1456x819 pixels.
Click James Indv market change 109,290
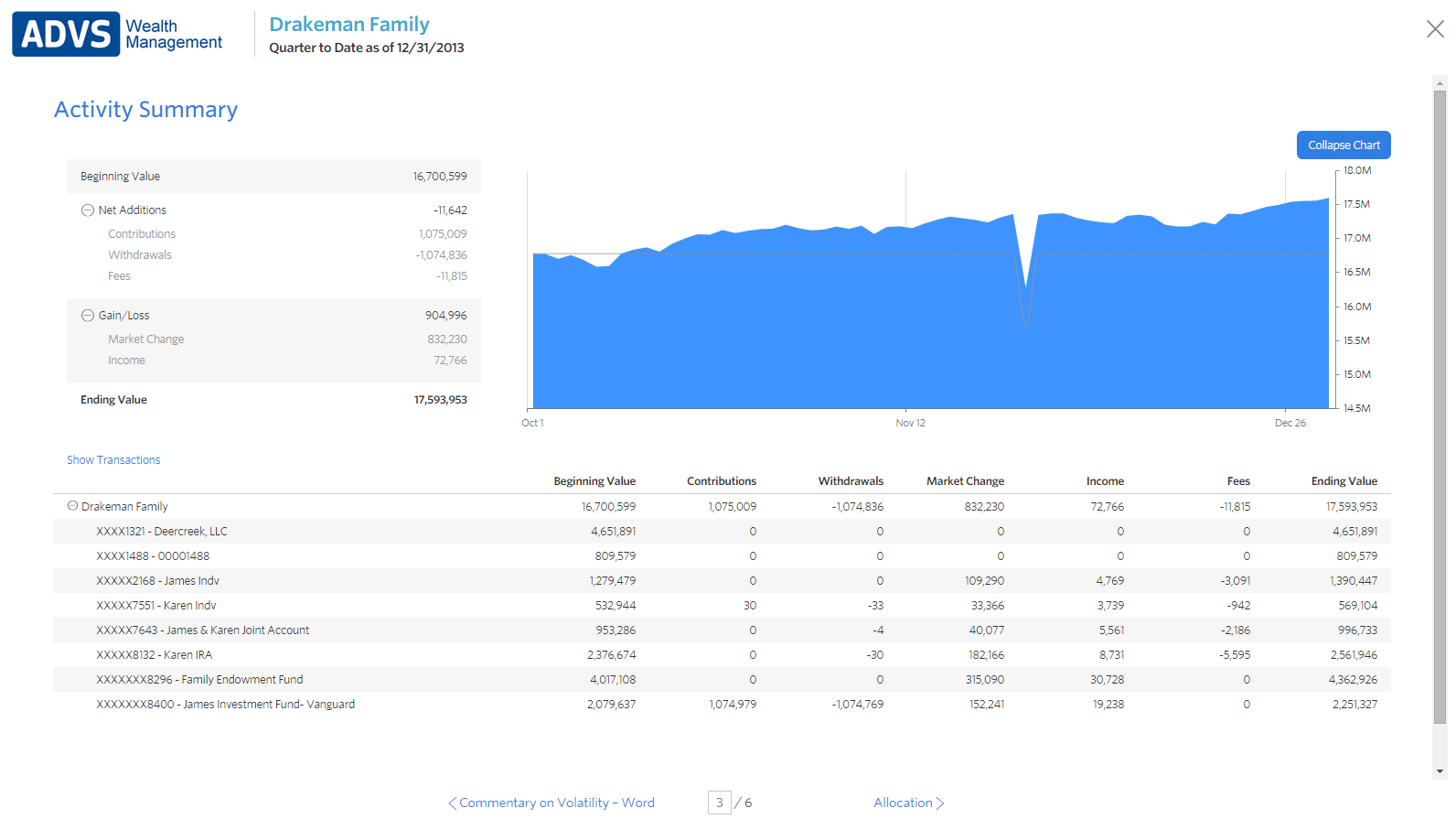pos(984,581)
